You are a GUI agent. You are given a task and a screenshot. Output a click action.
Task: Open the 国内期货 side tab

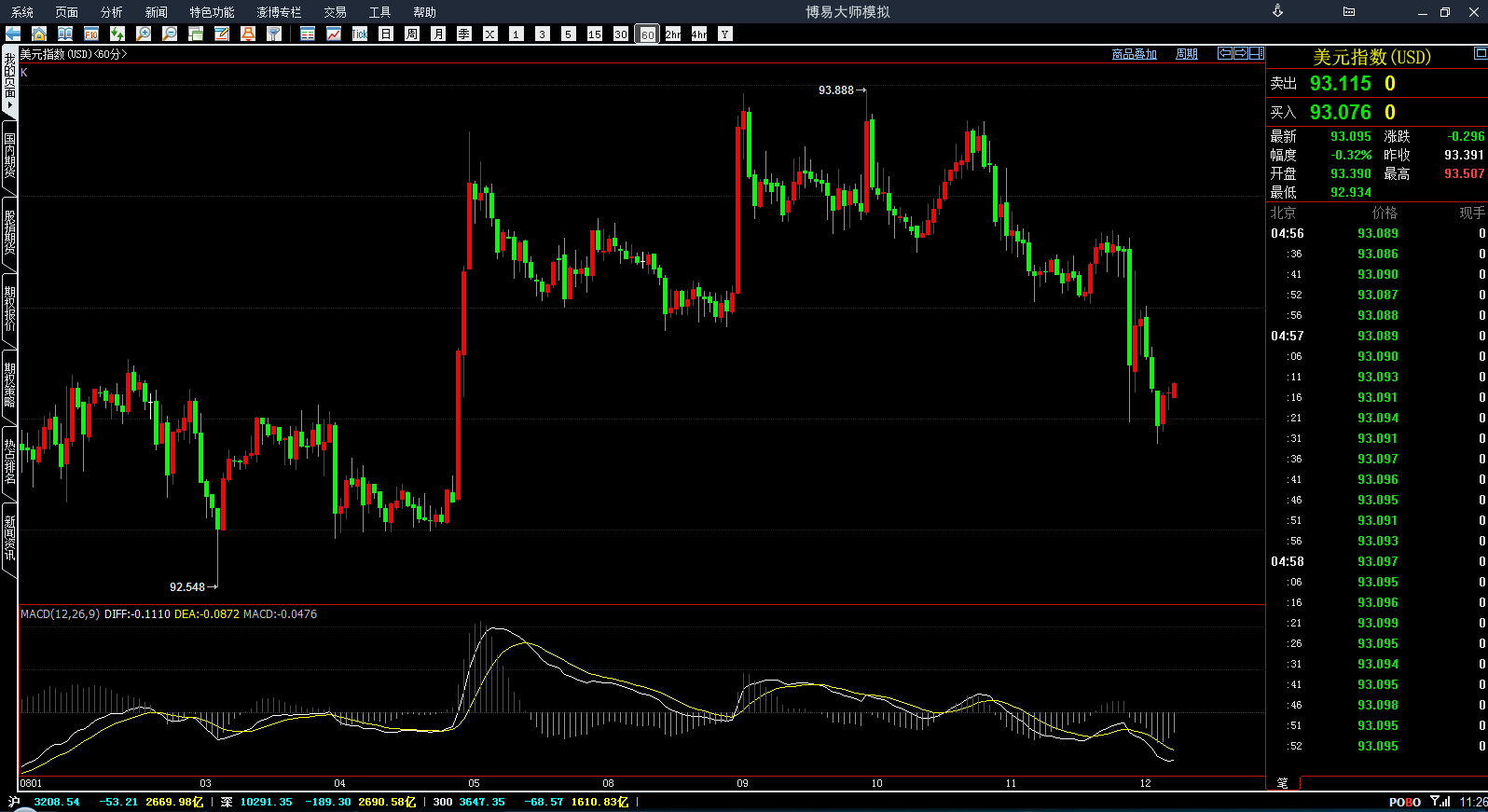click(x=9, y=156)
